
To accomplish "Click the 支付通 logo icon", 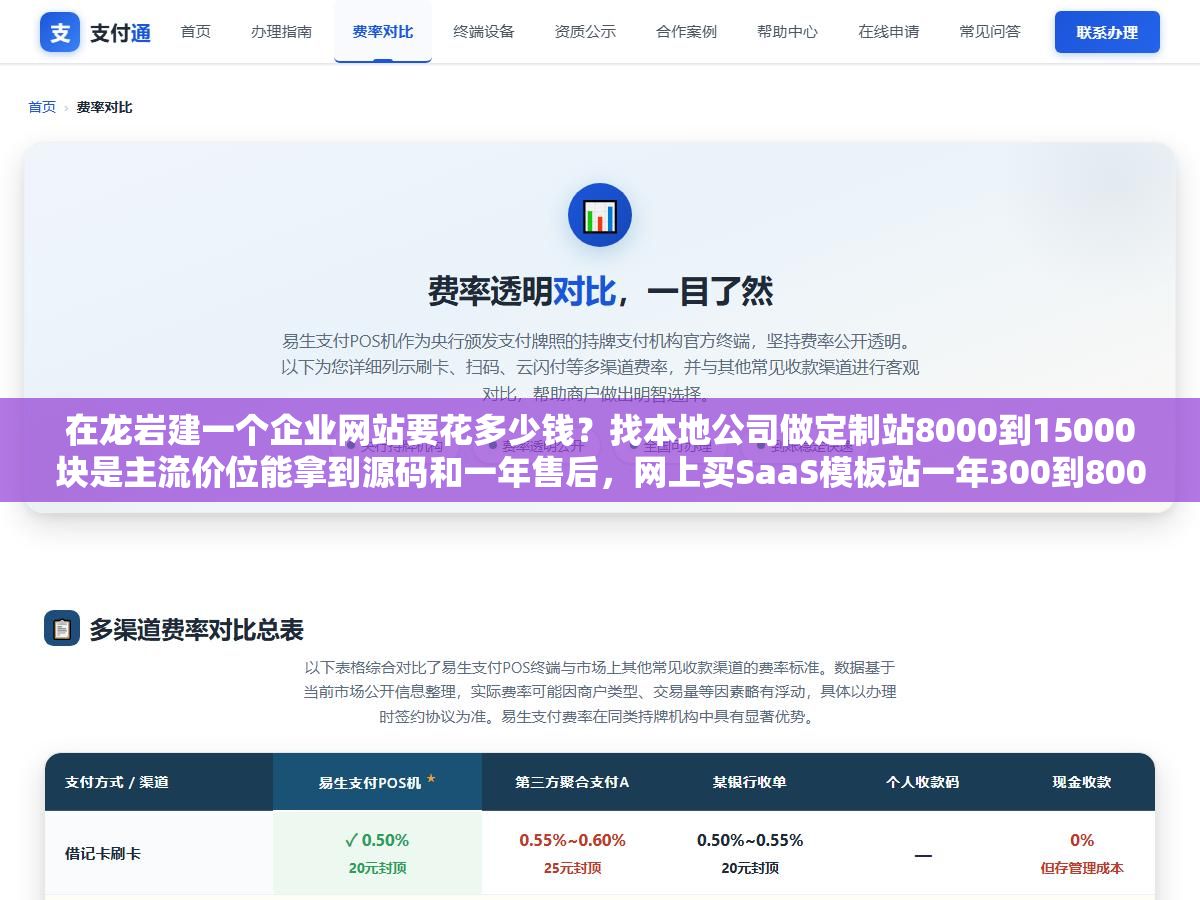I will pyautogui.click(x=60, y=32).
